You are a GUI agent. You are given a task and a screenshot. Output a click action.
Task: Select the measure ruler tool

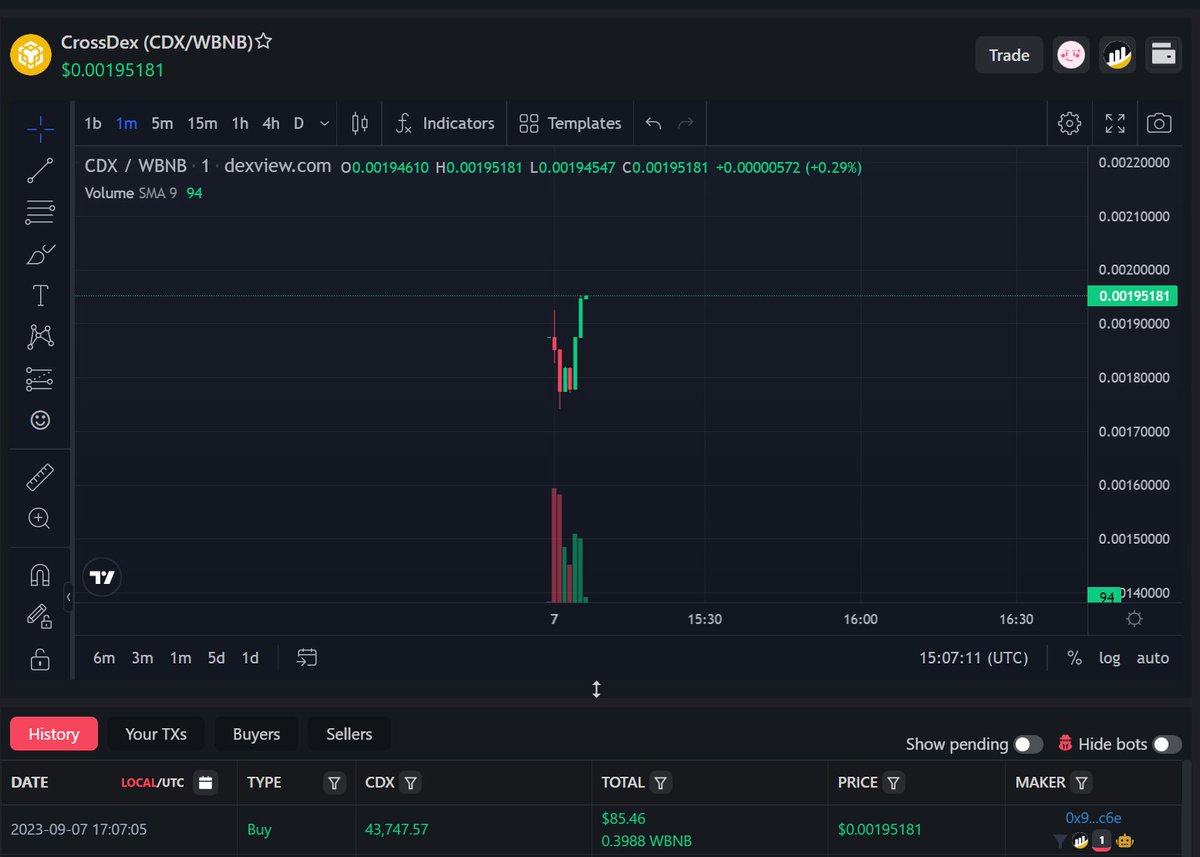(40, 476)
